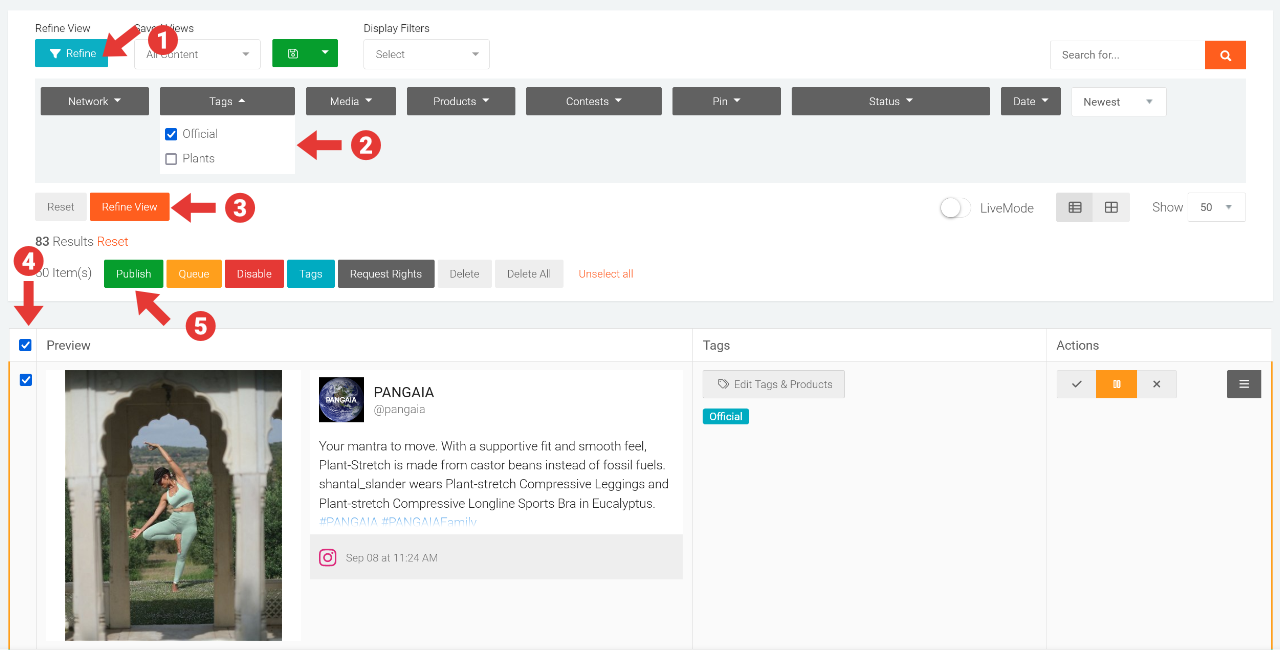Screen dimensions: 1280x652
Task: Enable the Plants tag filter
Action: click(x=170, y=158)
